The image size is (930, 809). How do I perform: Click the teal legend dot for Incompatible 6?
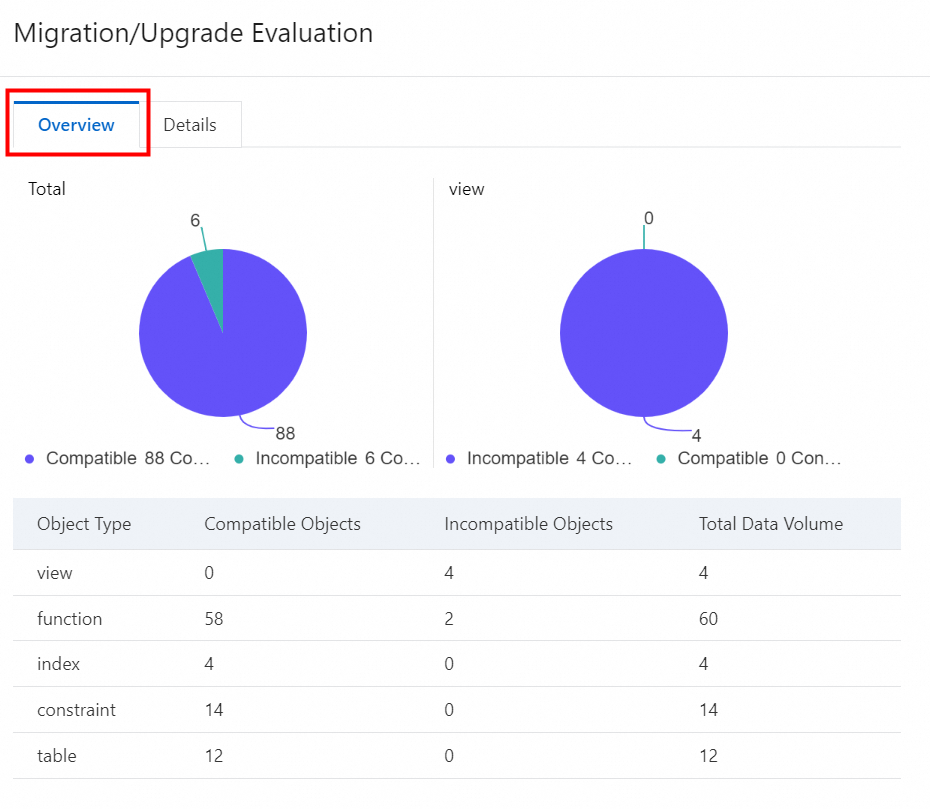click(239, 459)
